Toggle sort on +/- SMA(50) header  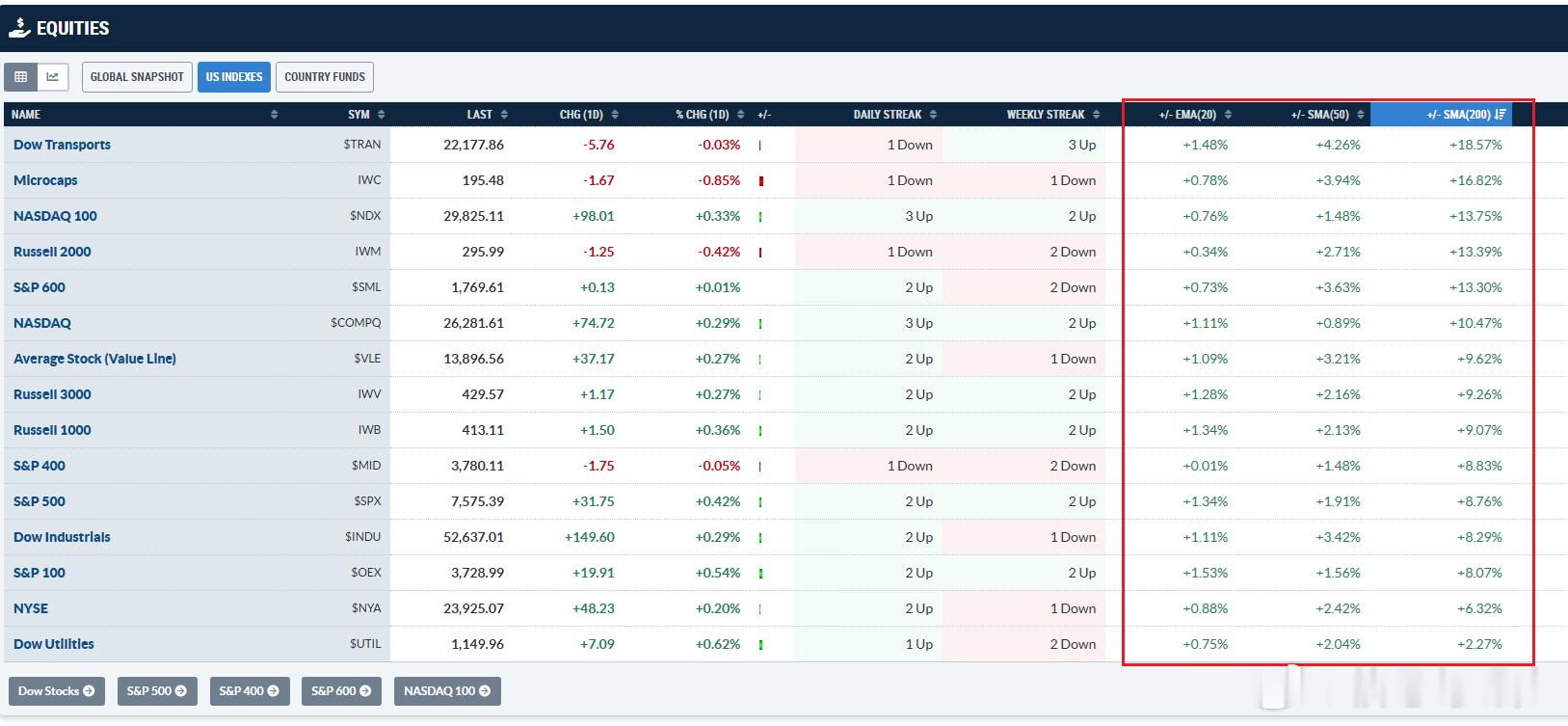coord(1328,115)
